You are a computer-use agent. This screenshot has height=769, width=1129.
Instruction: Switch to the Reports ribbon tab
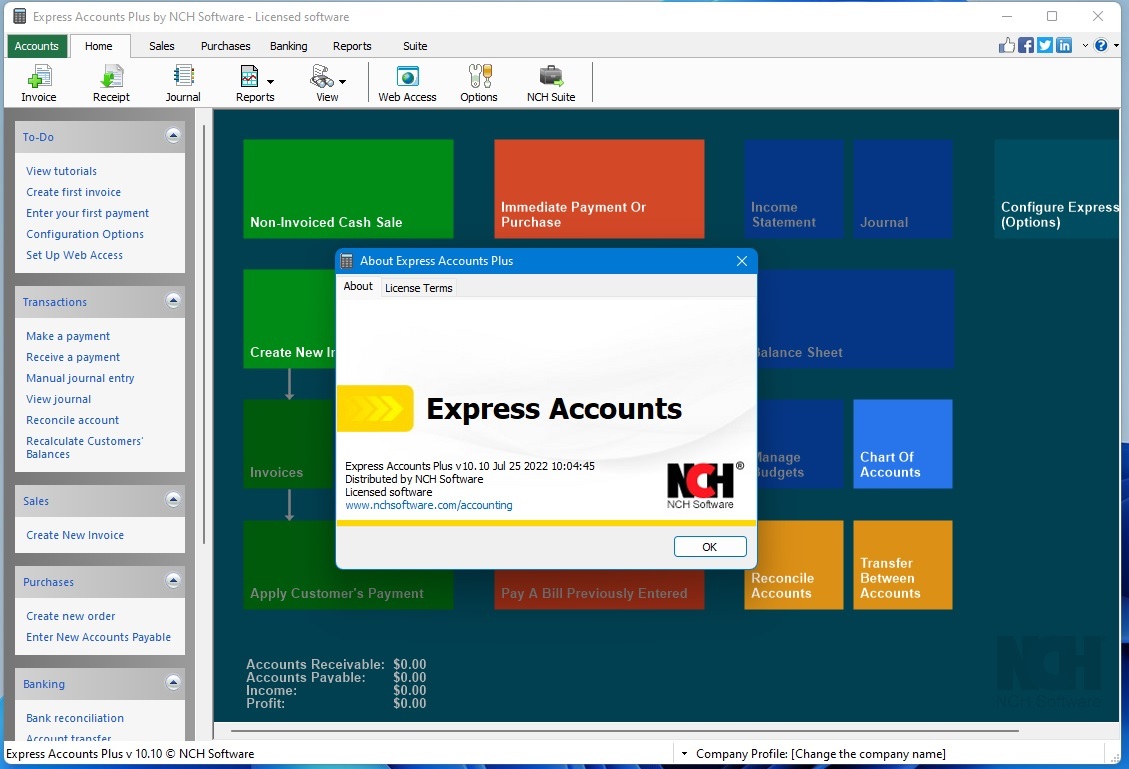point(352,46)
